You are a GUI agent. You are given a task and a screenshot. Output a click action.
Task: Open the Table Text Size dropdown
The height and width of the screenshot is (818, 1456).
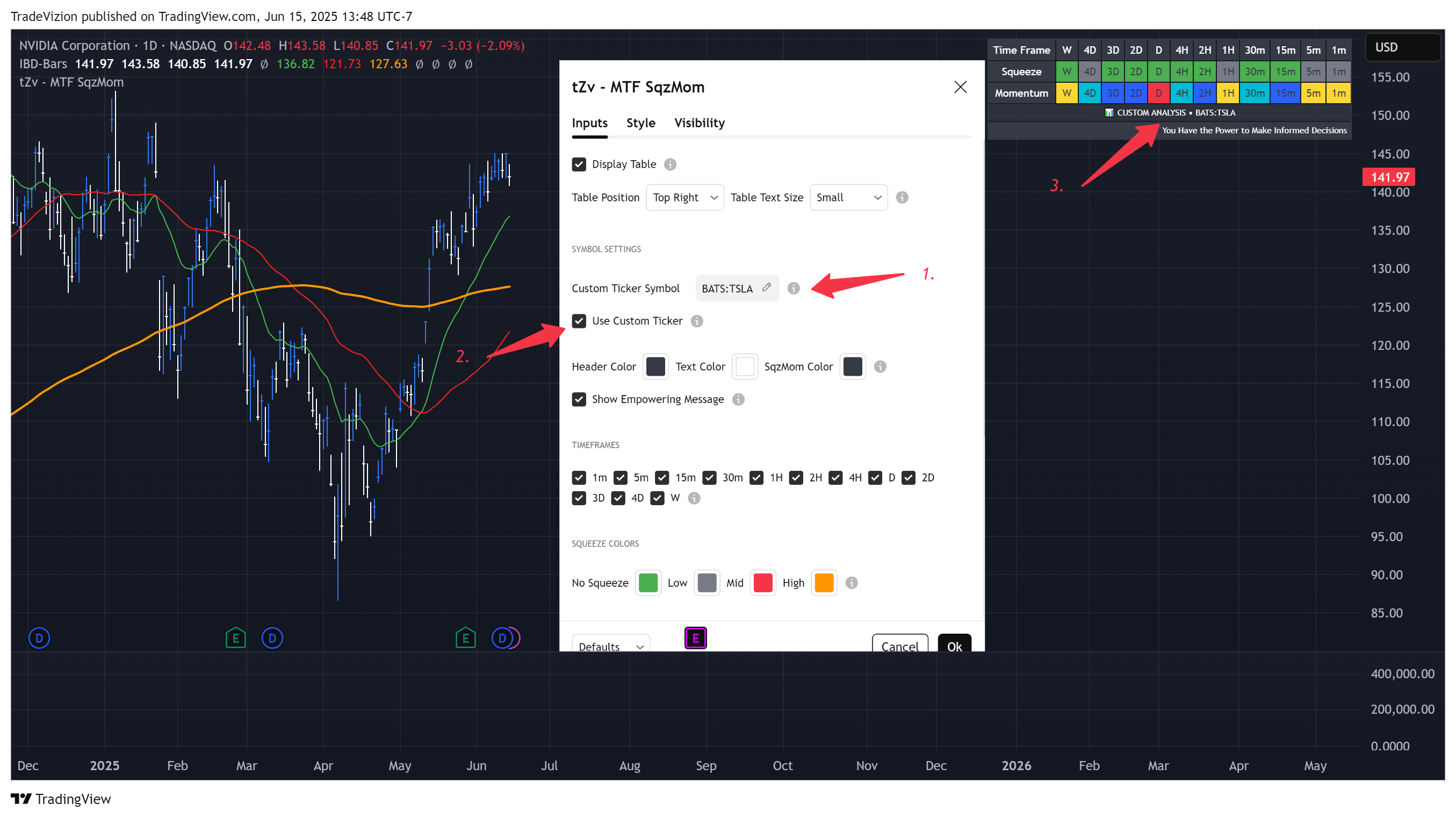(x=848, y=197)
